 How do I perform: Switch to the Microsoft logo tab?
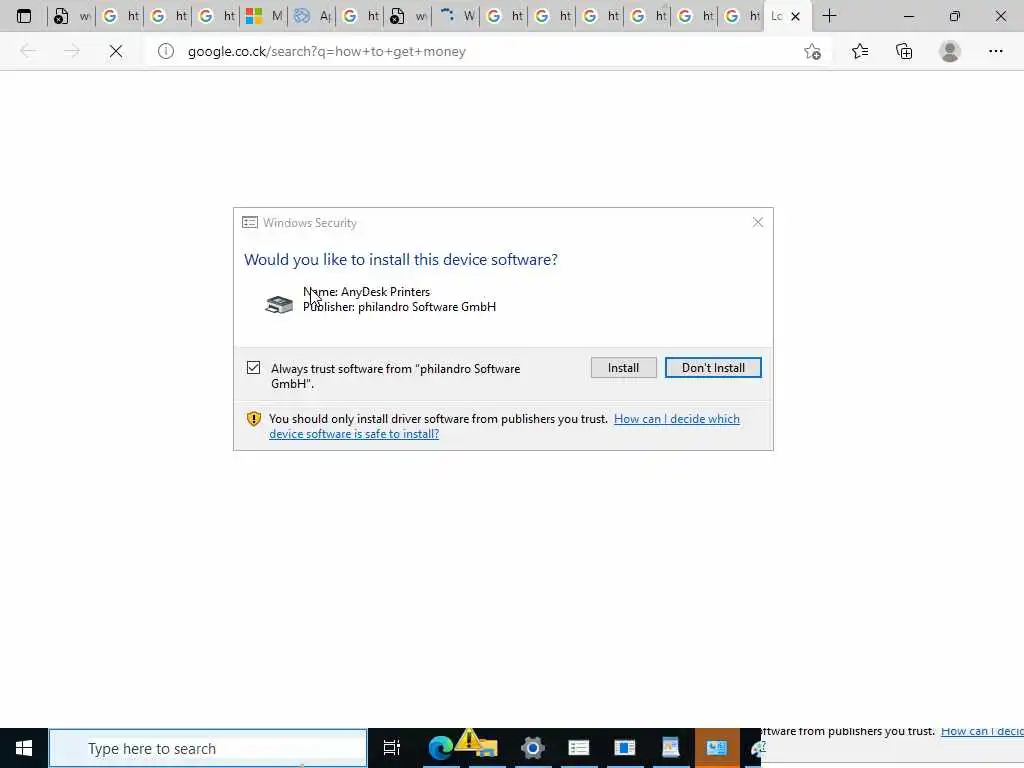coord(264,16)
